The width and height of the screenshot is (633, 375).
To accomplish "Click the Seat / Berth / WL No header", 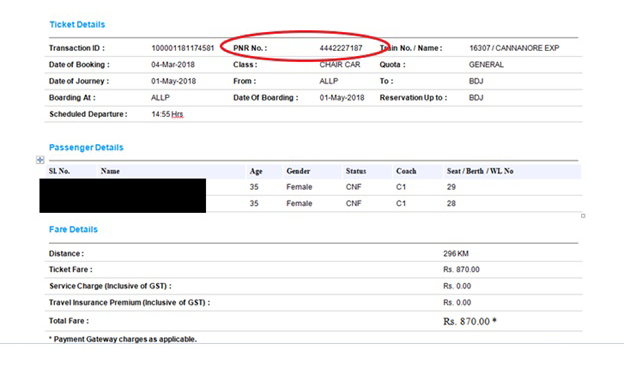I will pyautogui.click(x=480, y=171).
